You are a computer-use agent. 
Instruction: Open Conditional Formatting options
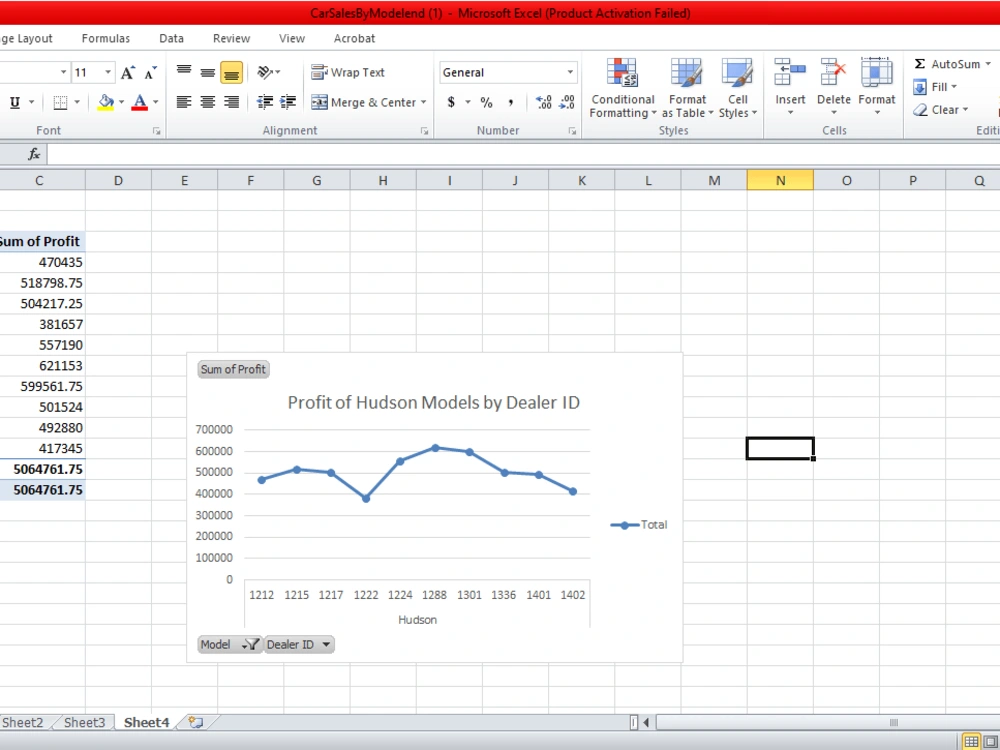point(622,88)
